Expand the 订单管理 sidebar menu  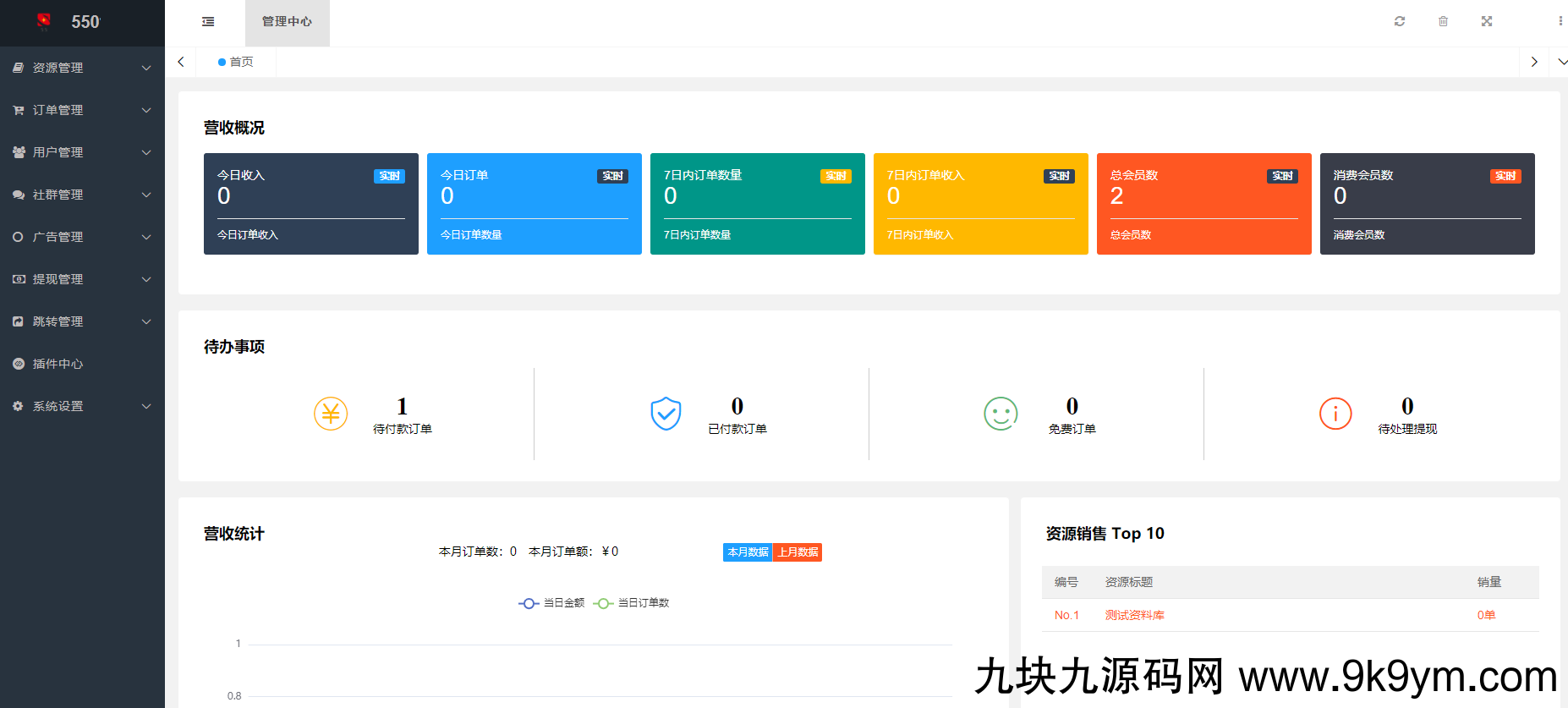pos(82,110)
